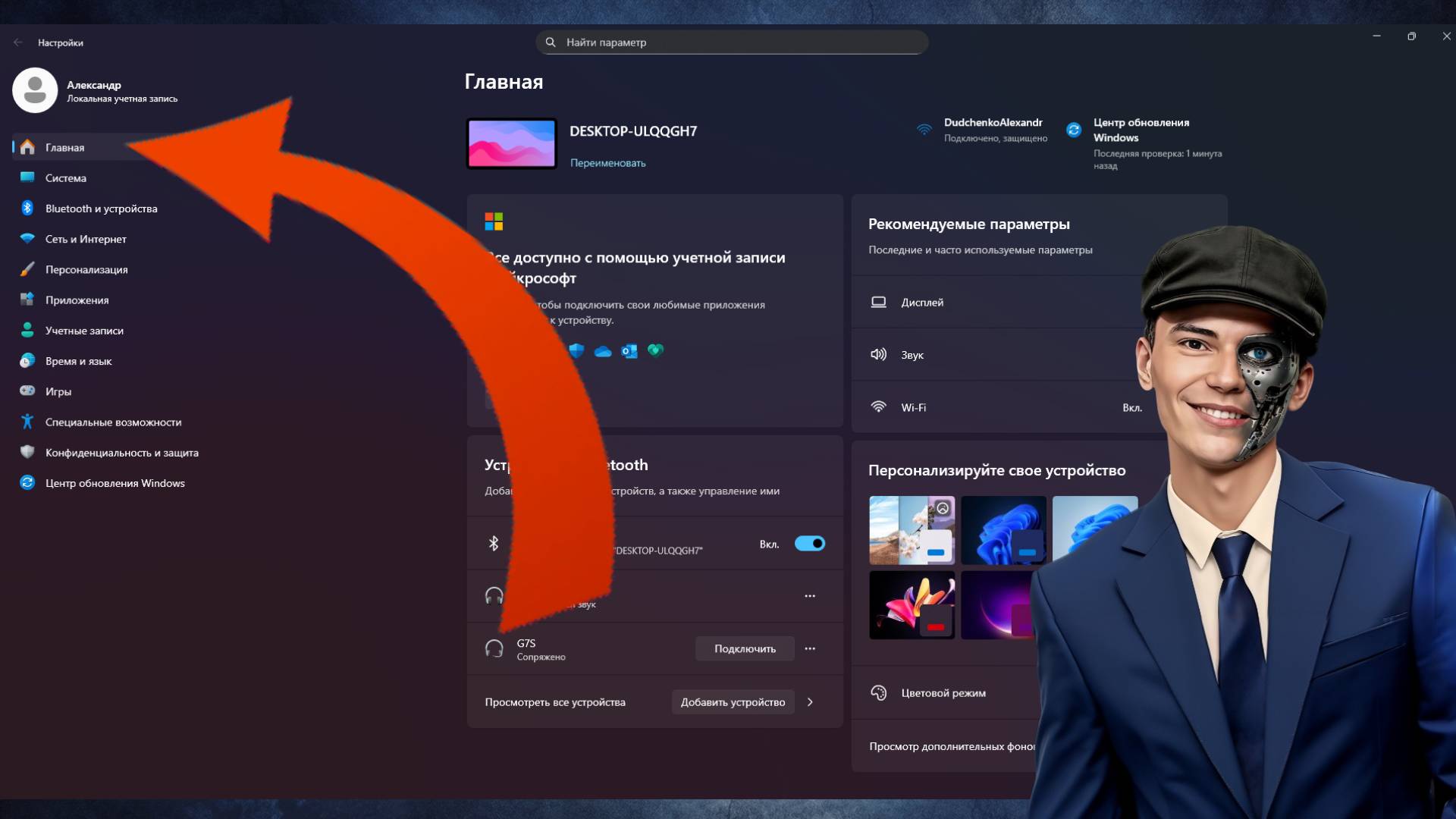Select the red flower theme thumbnail

click(912, 605)
